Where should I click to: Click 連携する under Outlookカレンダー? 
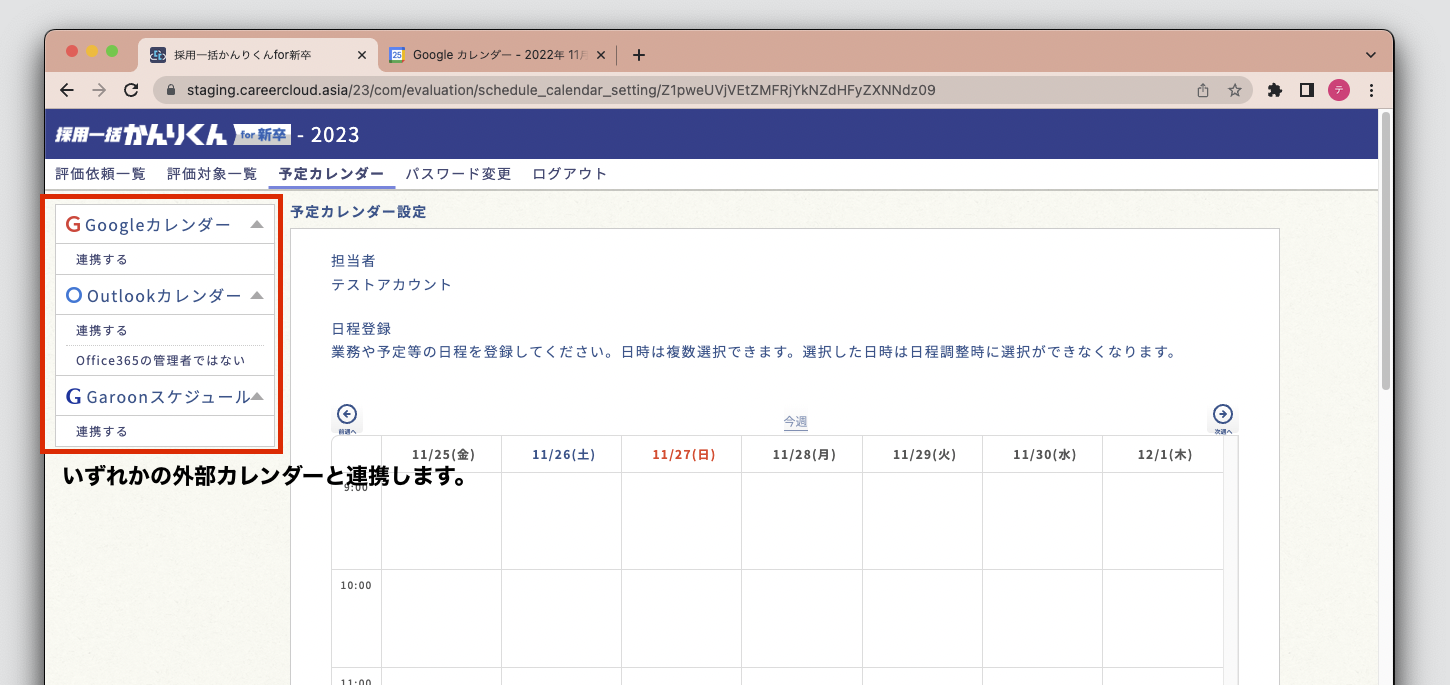point(102,331)
